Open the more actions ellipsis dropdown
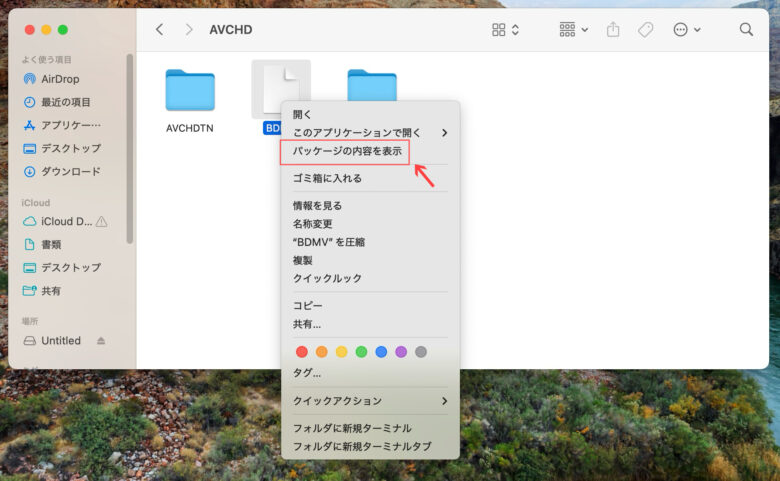Screen dimensions: 780x481 pyautogui.click(x=686, y=30)
